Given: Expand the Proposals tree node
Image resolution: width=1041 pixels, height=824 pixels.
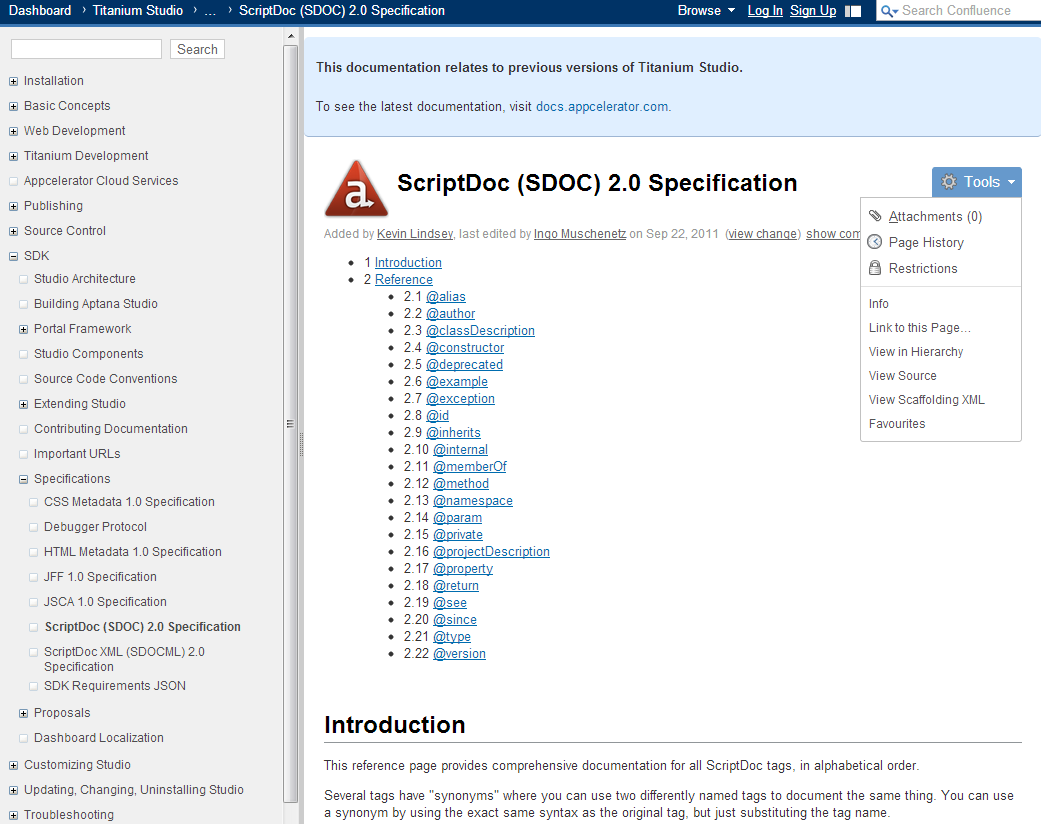Looking at the screenshot, I should (x=23, y=714).
